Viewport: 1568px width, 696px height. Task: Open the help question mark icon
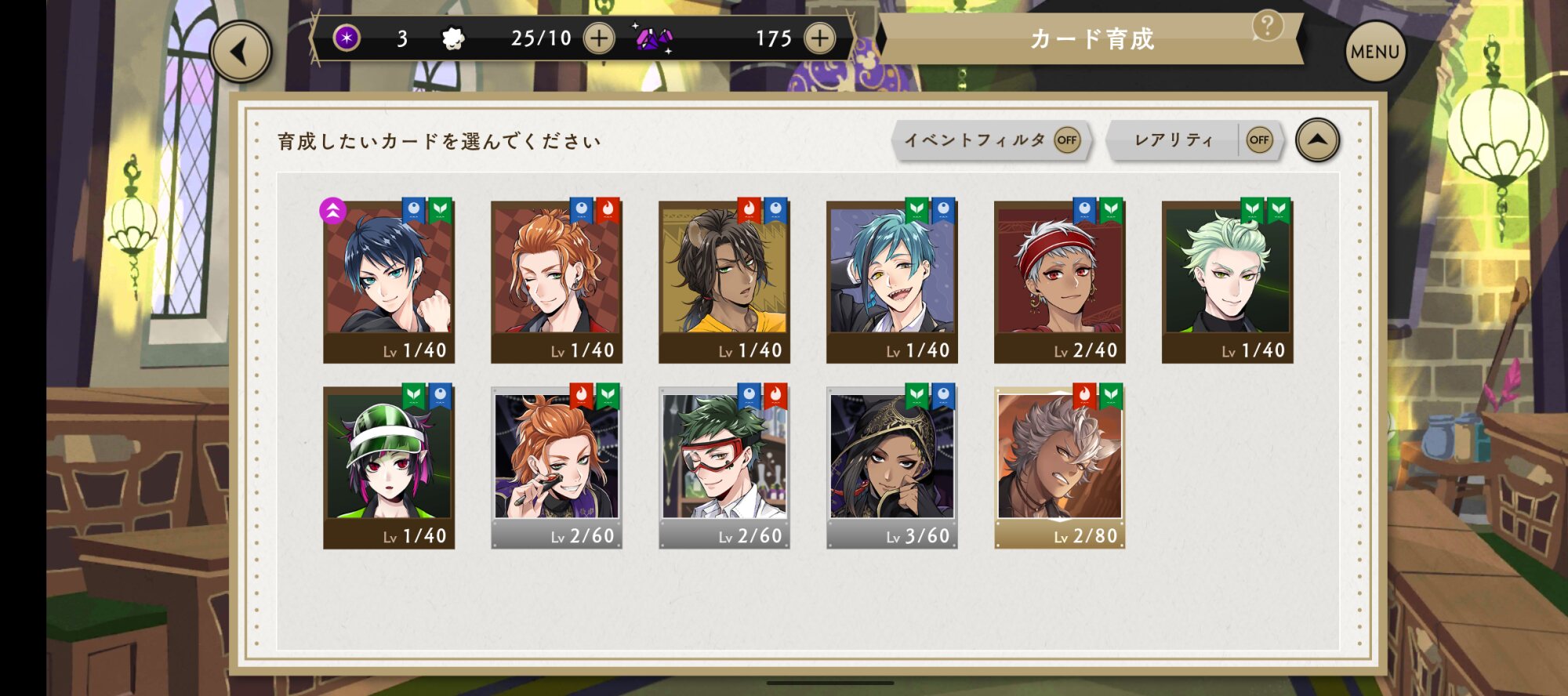click(1267, 26)
